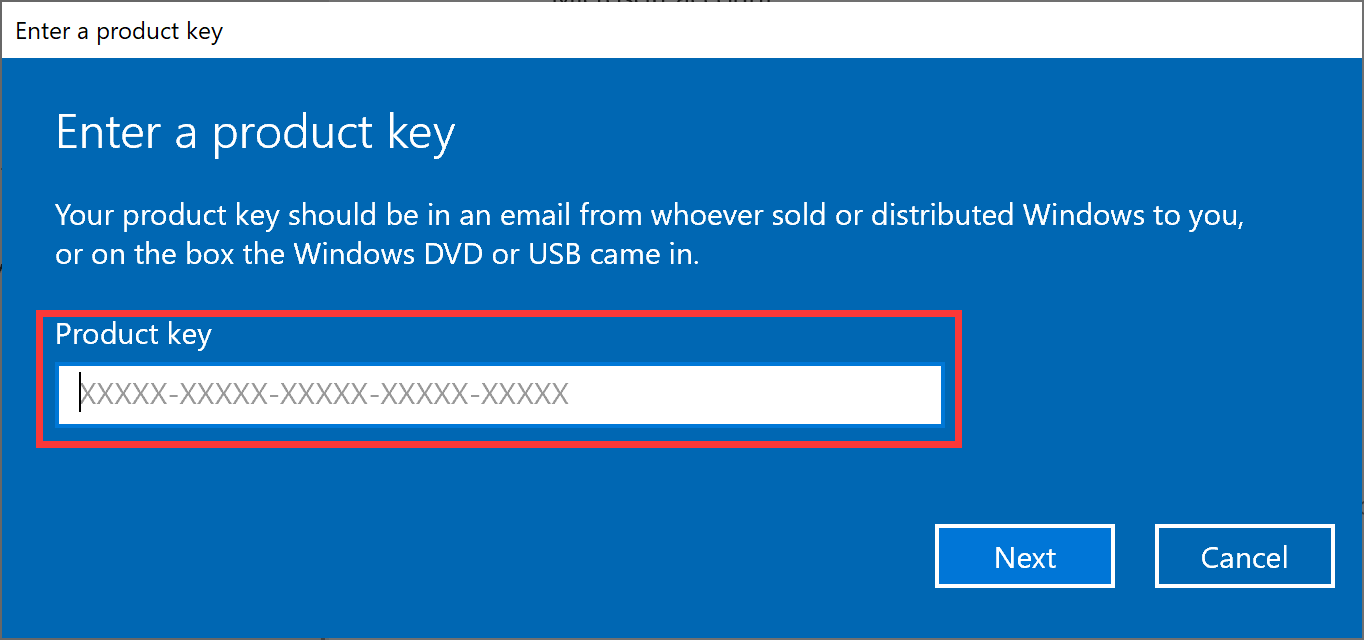Place cursor in the XXXXX-XXXXX product key box
The height and width of the screenshot is (640, 1364).
tap(500, 394)
